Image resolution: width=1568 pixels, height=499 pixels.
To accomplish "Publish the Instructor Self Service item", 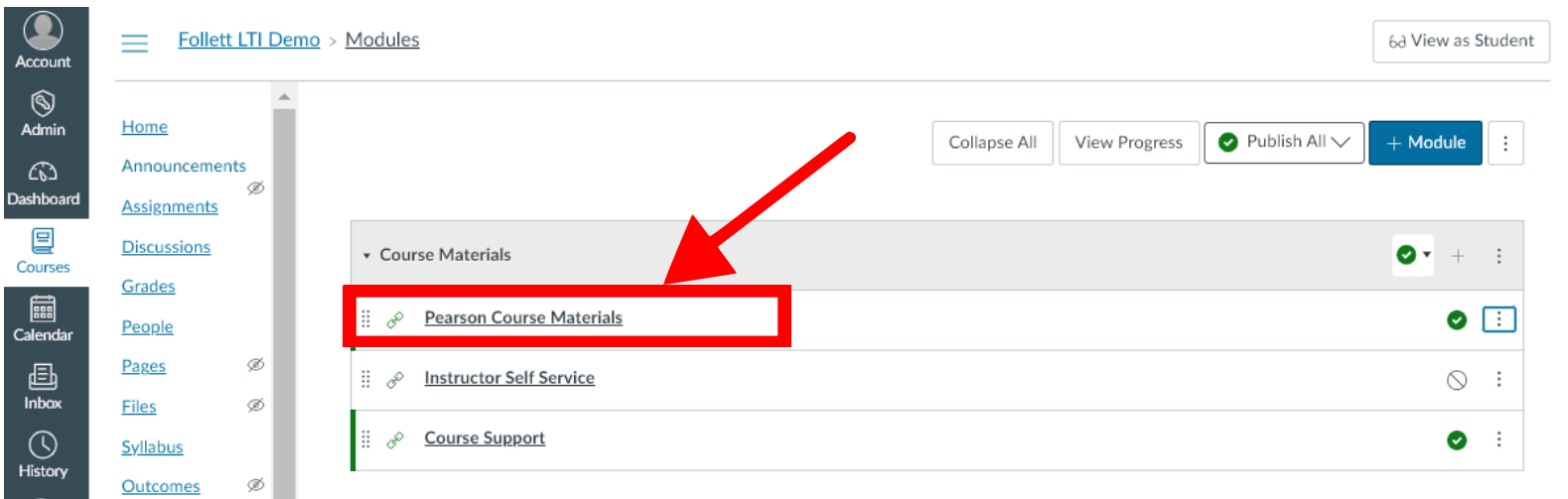I will coord(1457,380).
